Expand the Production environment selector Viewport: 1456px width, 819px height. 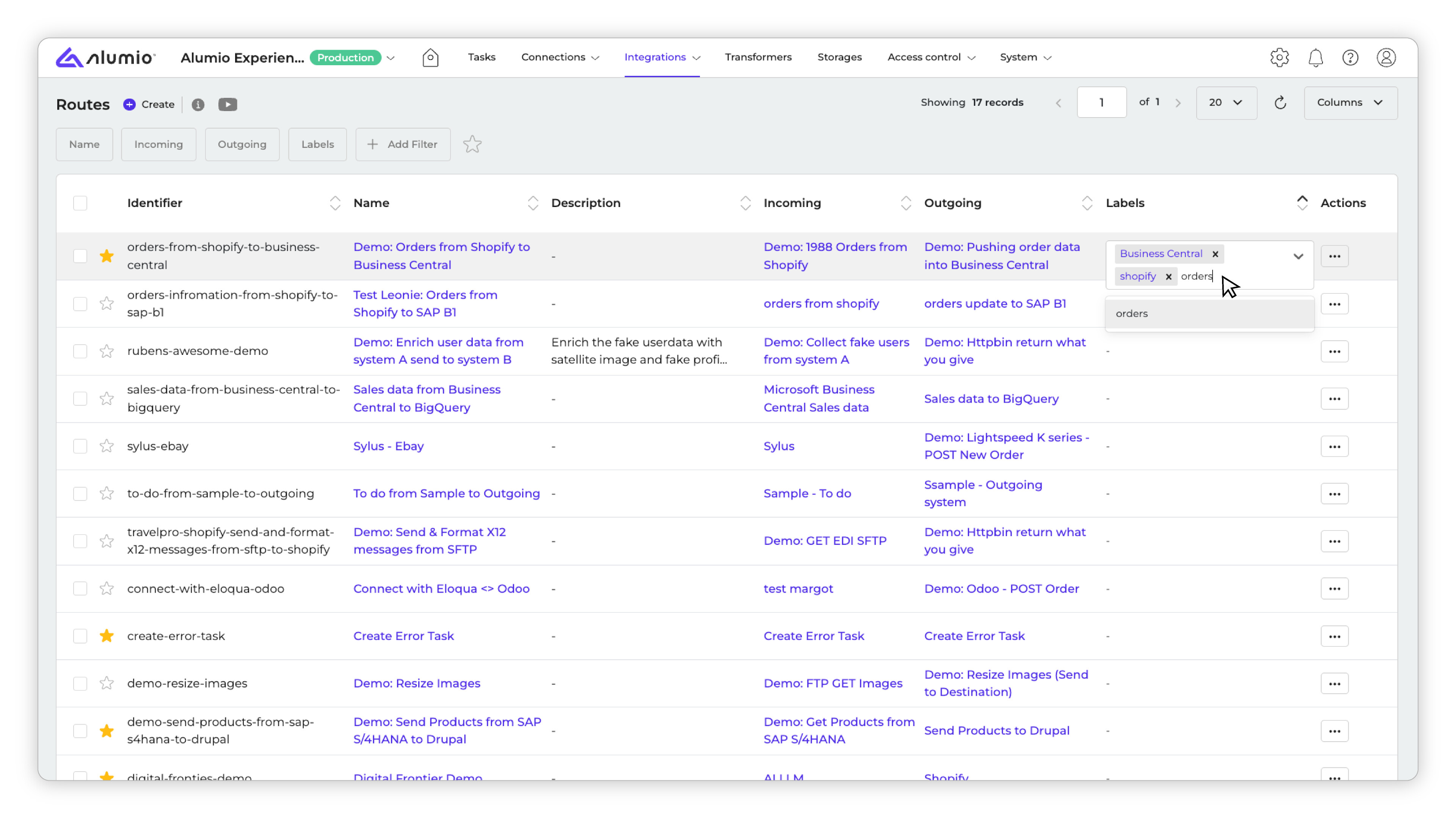(x=391, y=58)
